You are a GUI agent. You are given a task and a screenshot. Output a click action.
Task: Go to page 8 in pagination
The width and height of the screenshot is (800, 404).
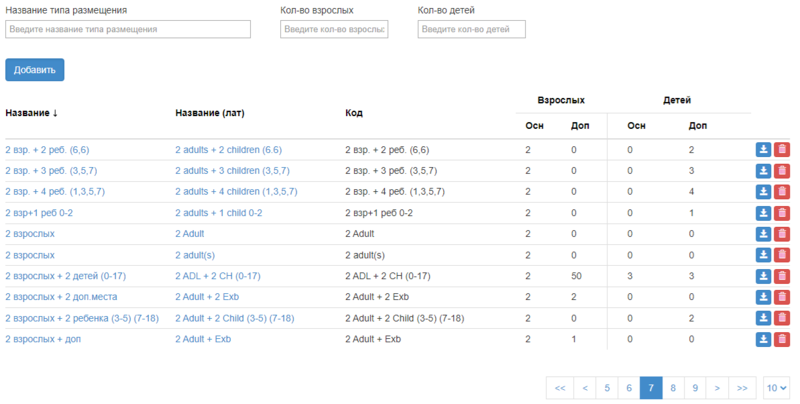coord(674,387)
